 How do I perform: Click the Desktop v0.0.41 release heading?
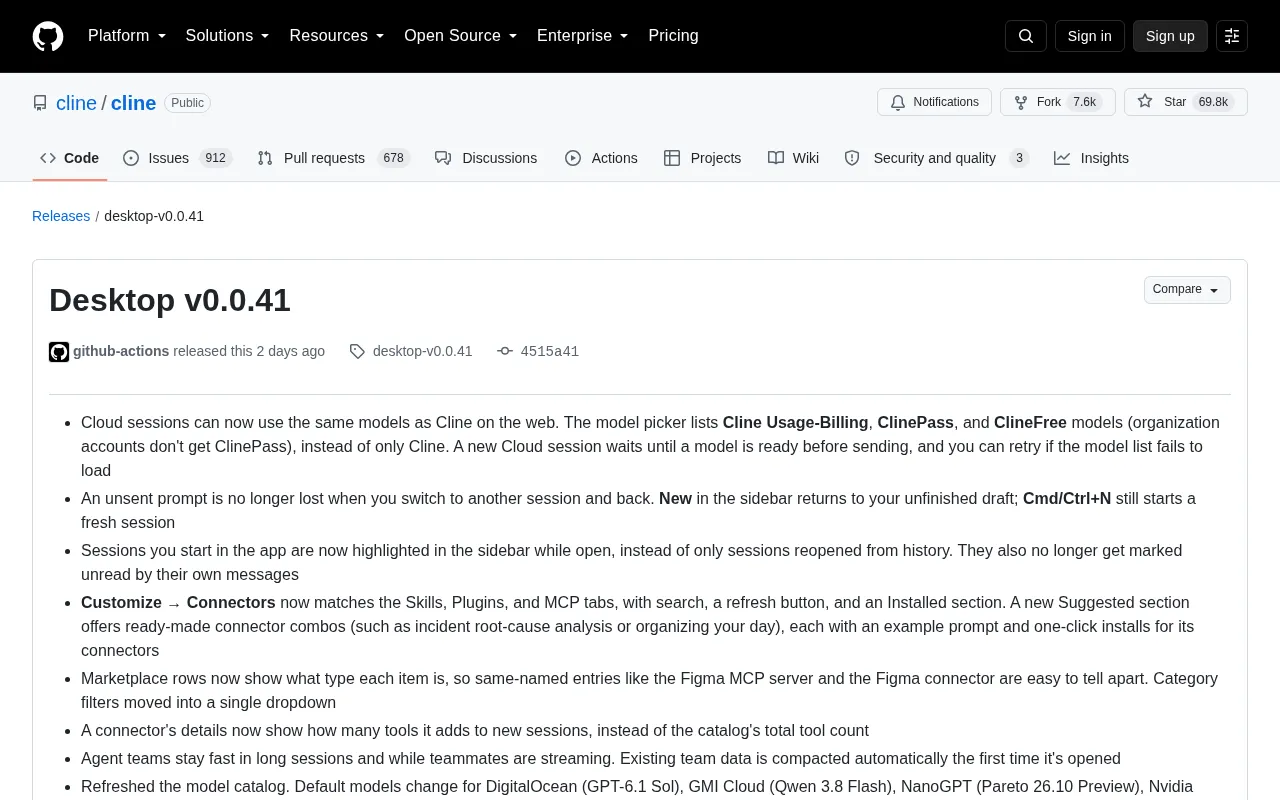point(170,300)
